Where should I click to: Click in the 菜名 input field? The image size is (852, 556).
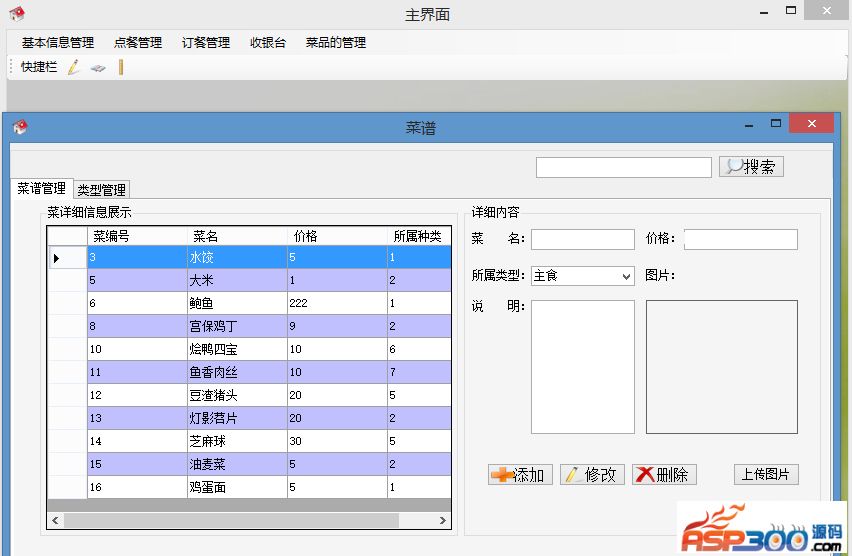582,240
